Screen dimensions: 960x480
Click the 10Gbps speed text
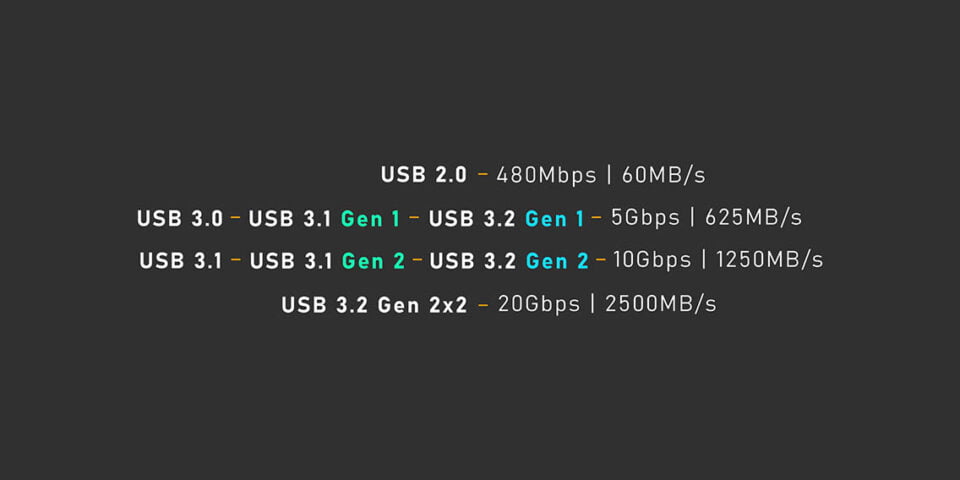652,260
